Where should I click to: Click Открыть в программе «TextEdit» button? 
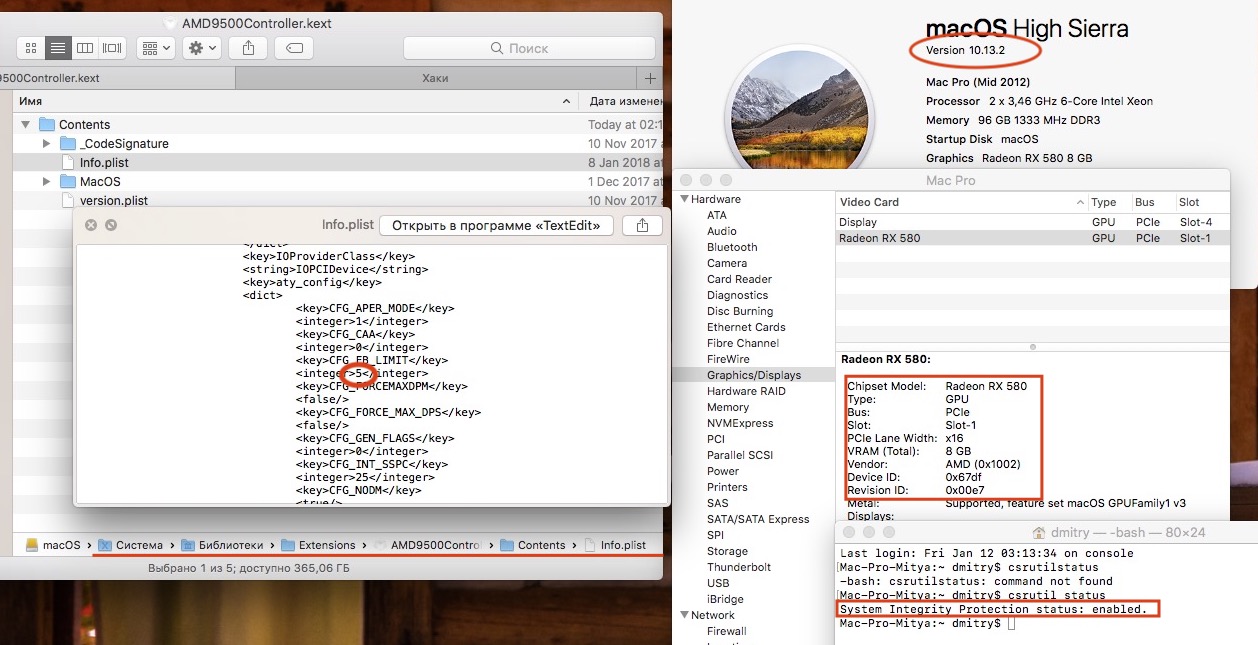click(x=496, y=226)
